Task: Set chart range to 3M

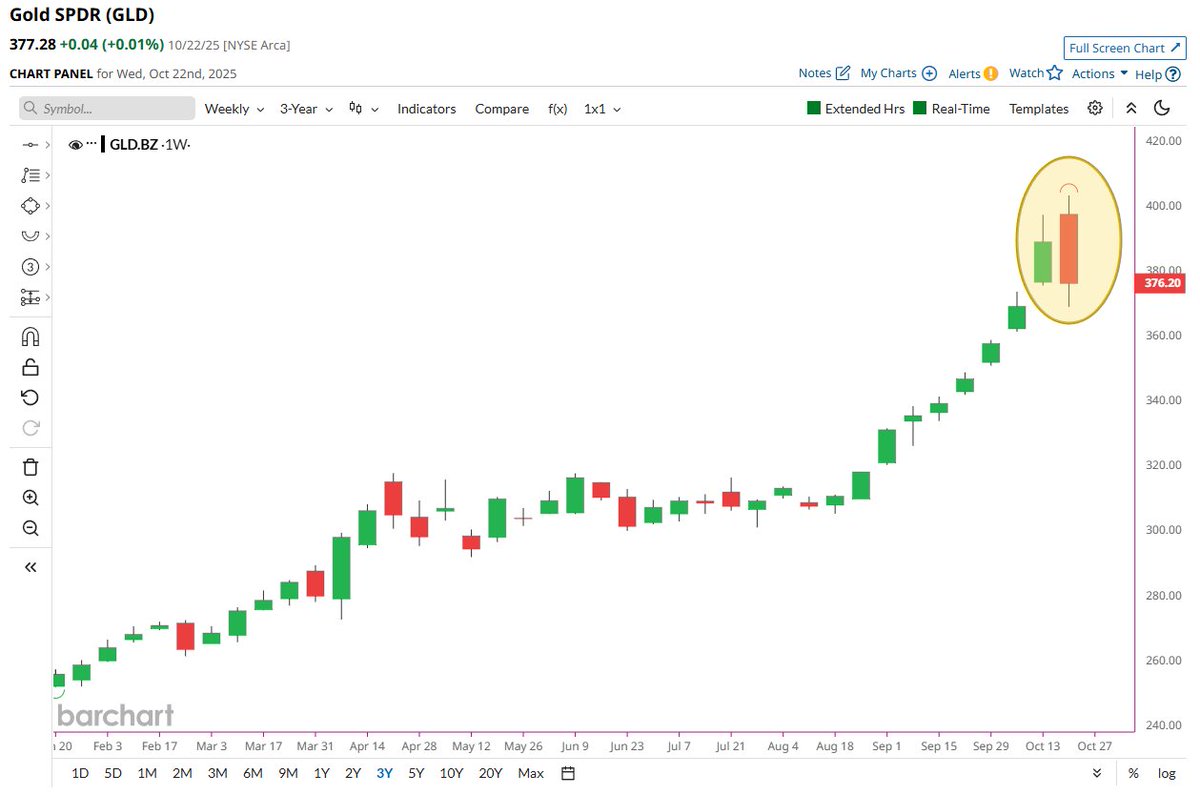Action: pyautogui.click(x=217, y=773)
